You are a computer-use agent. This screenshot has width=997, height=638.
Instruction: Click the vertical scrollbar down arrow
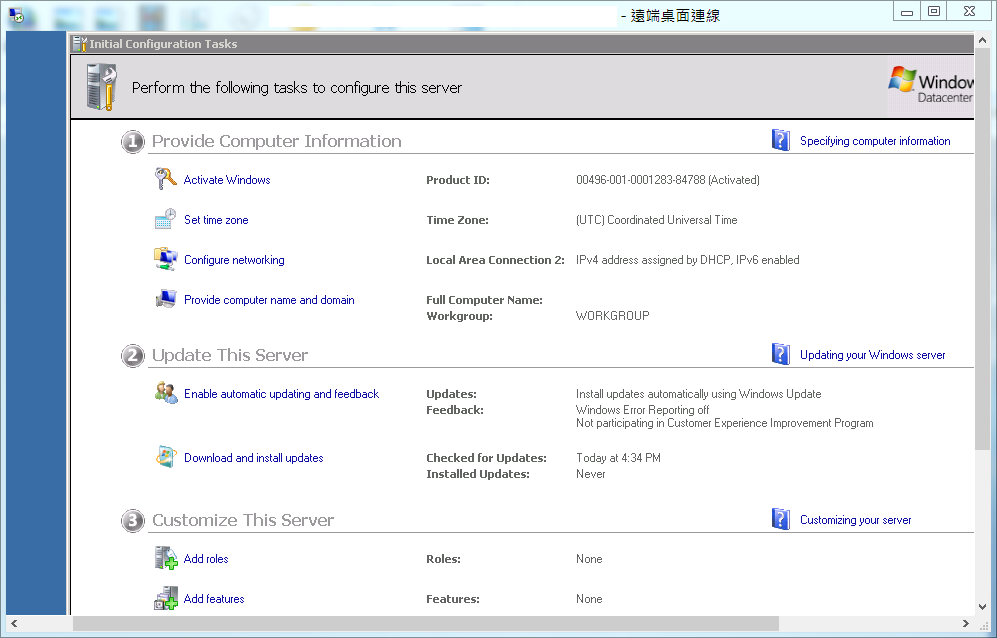point(982,607)
